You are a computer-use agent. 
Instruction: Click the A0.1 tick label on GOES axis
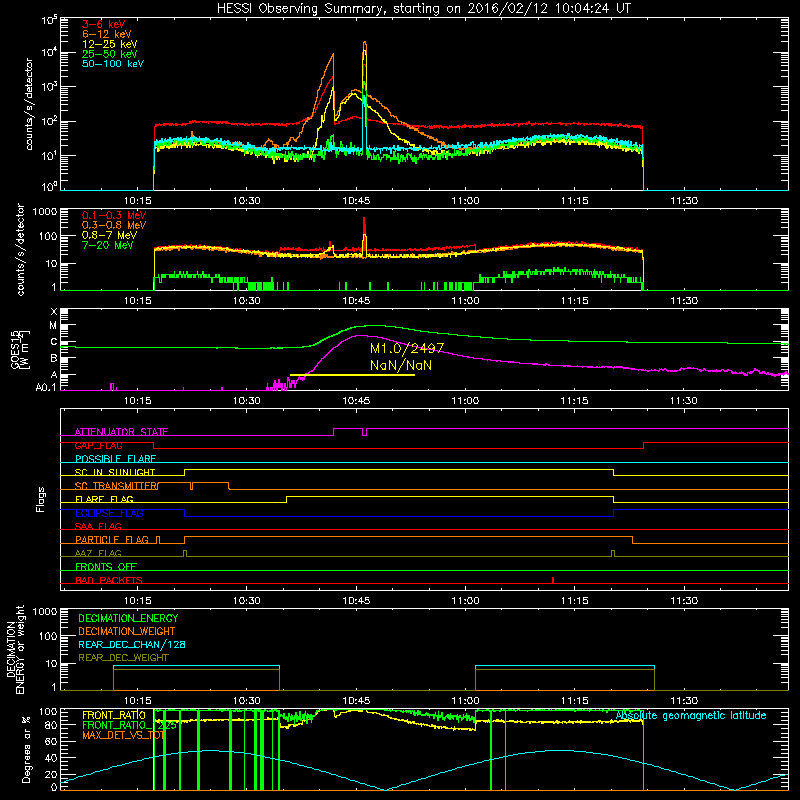pyautogui.click(x=46, y=388)
